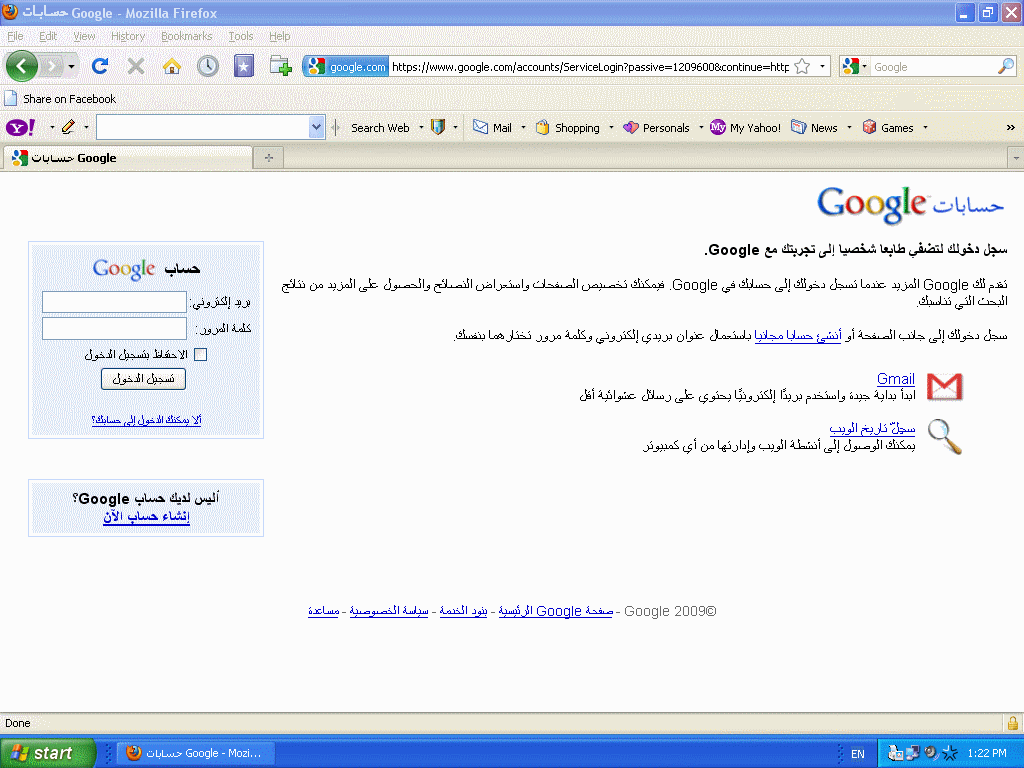Open Yahoo Shopping from toolbar
Screen dimensions: 1024x768
(568, 127)
